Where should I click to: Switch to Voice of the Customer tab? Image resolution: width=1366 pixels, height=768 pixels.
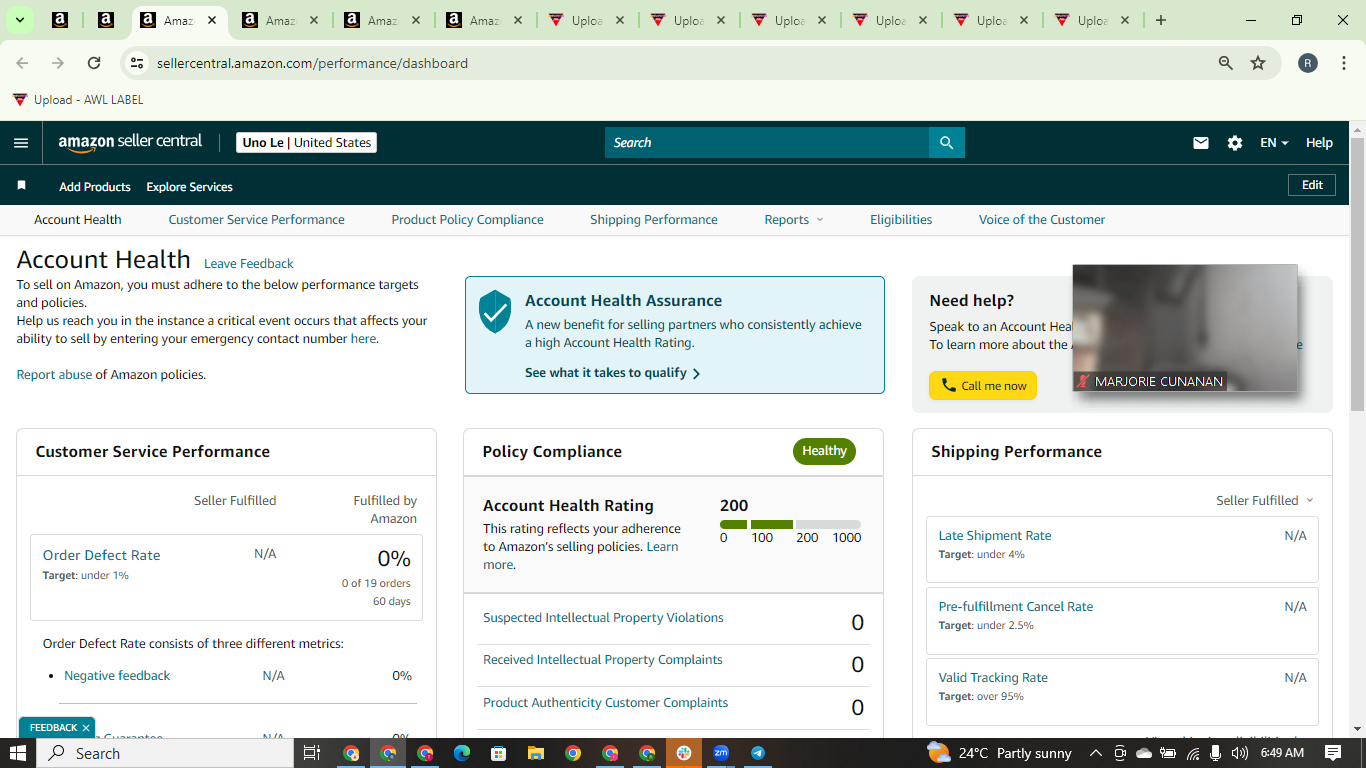(x=1042, y=220)
